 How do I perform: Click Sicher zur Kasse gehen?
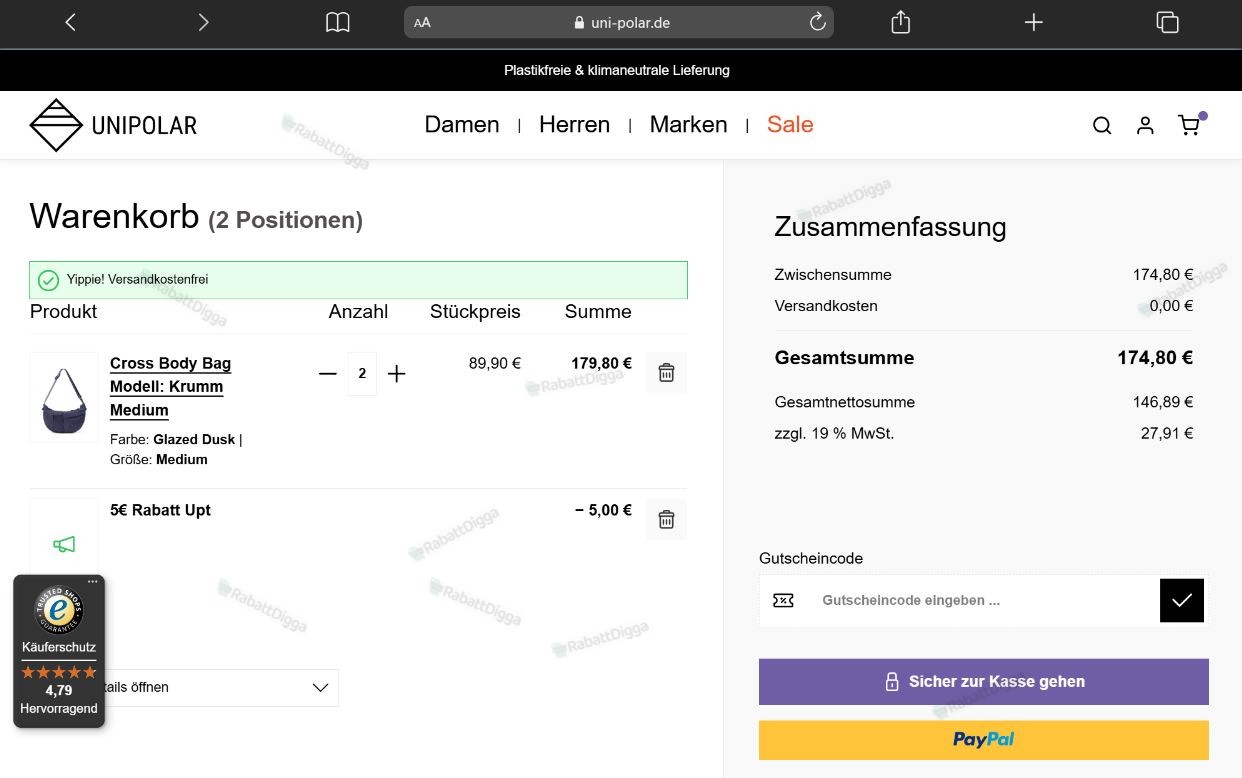click(984, 682)
